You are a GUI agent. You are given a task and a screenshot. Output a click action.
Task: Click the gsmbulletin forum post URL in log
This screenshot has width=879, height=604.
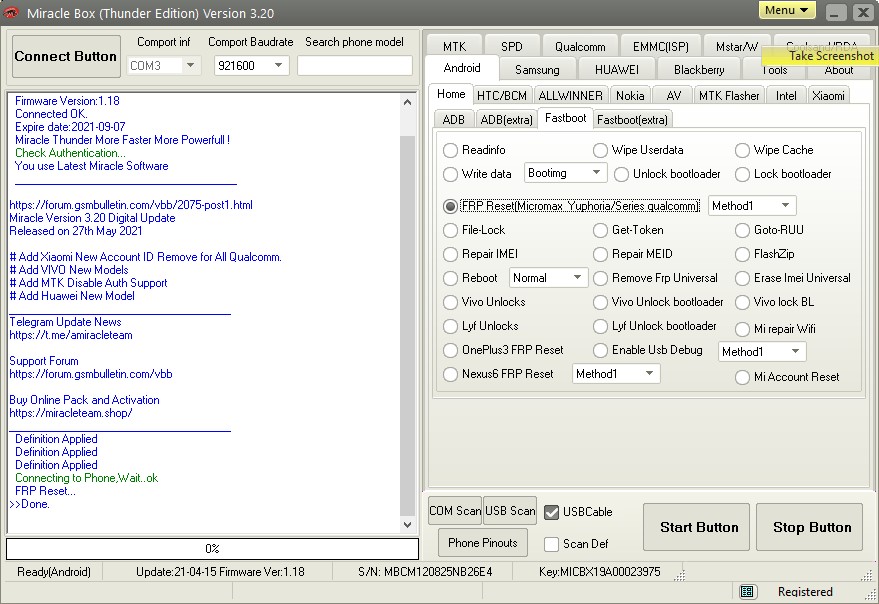click(131, 205)
